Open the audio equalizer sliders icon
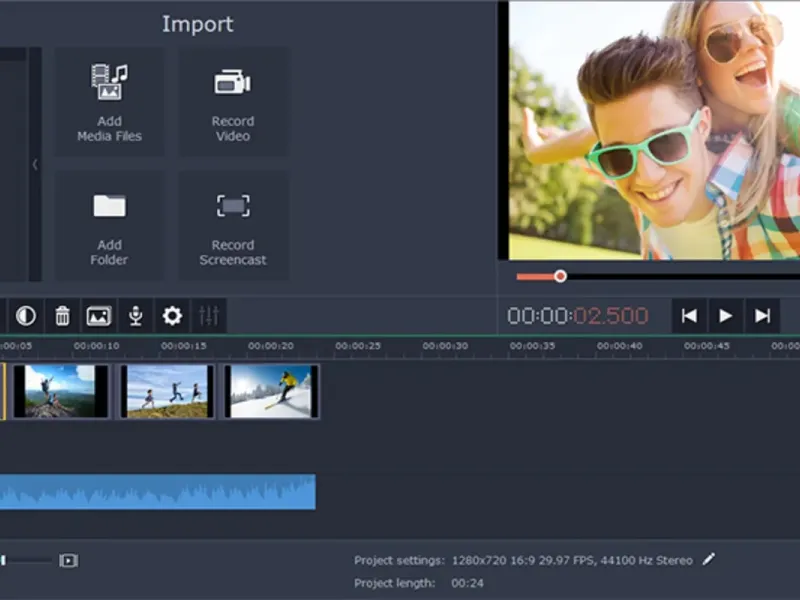This screenshot has height=600, width=800. (x=209, y=316)
